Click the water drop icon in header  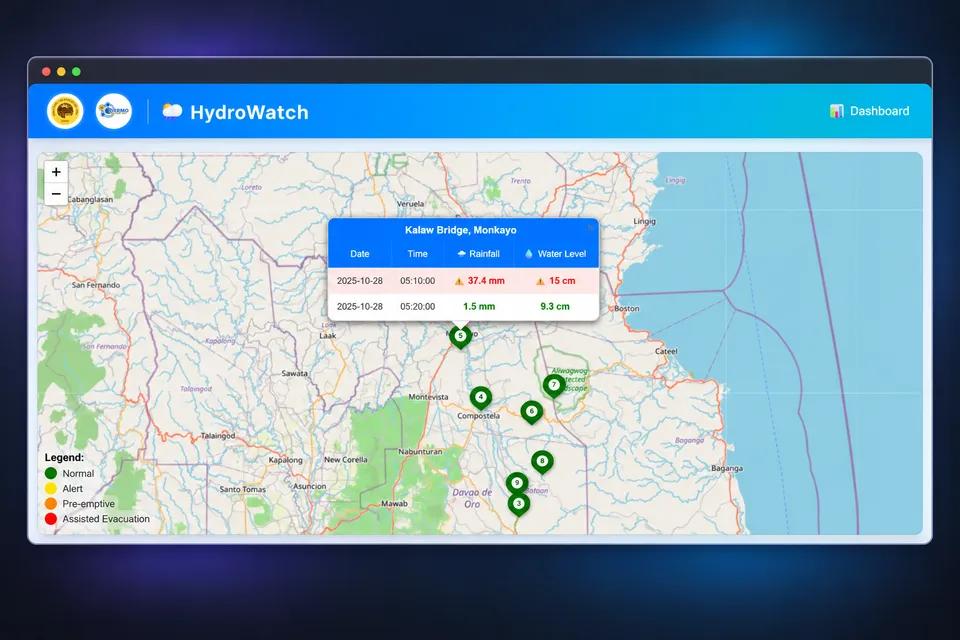click(x=529, y=254)
